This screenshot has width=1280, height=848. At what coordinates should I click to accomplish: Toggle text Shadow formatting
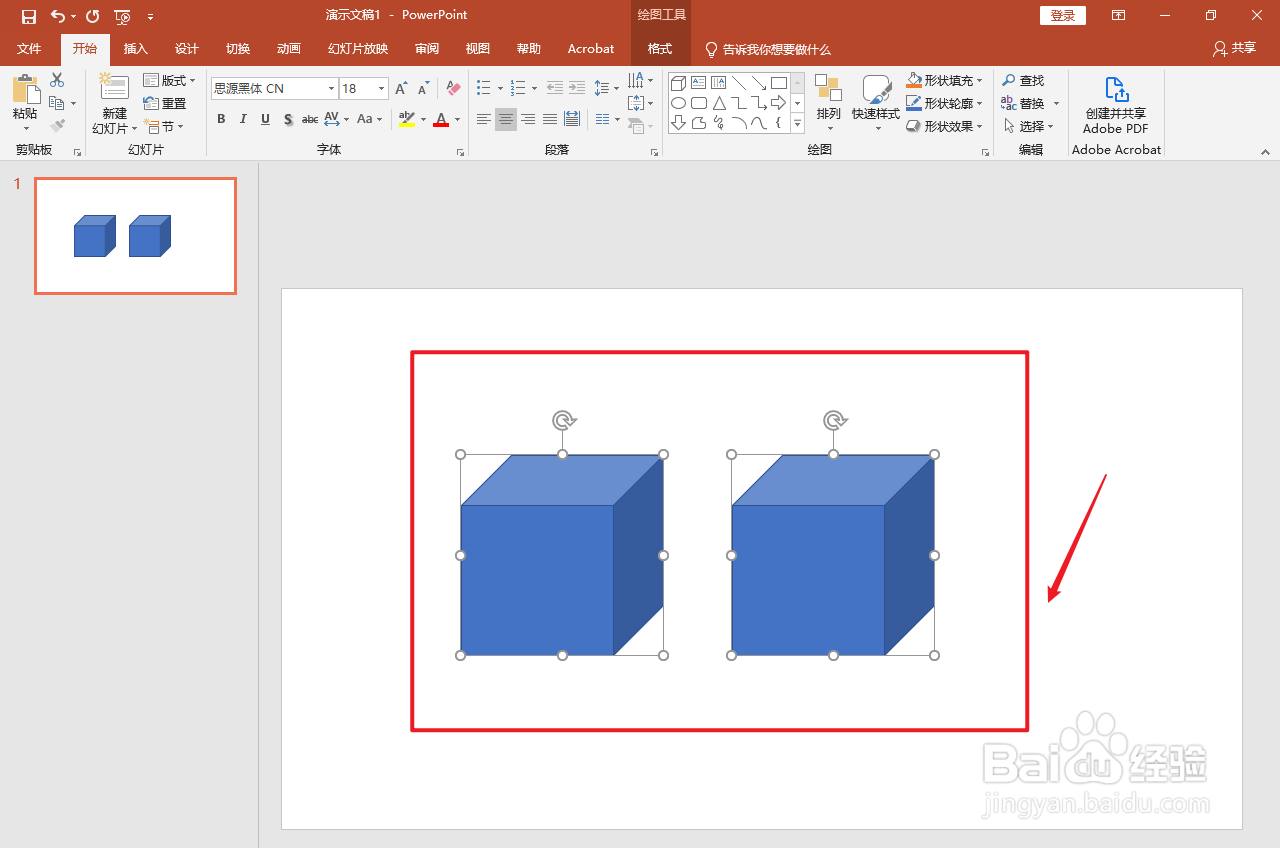(288, 119)
